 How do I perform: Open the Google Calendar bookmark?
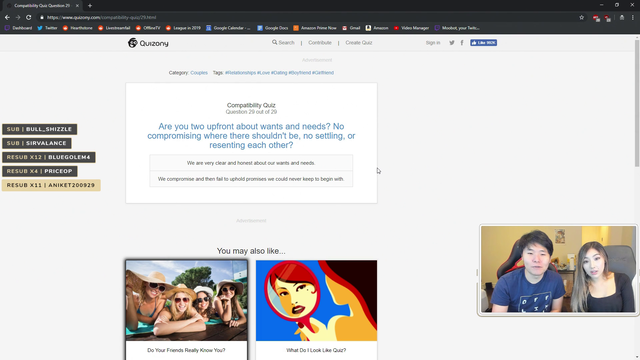coord(228,28)
